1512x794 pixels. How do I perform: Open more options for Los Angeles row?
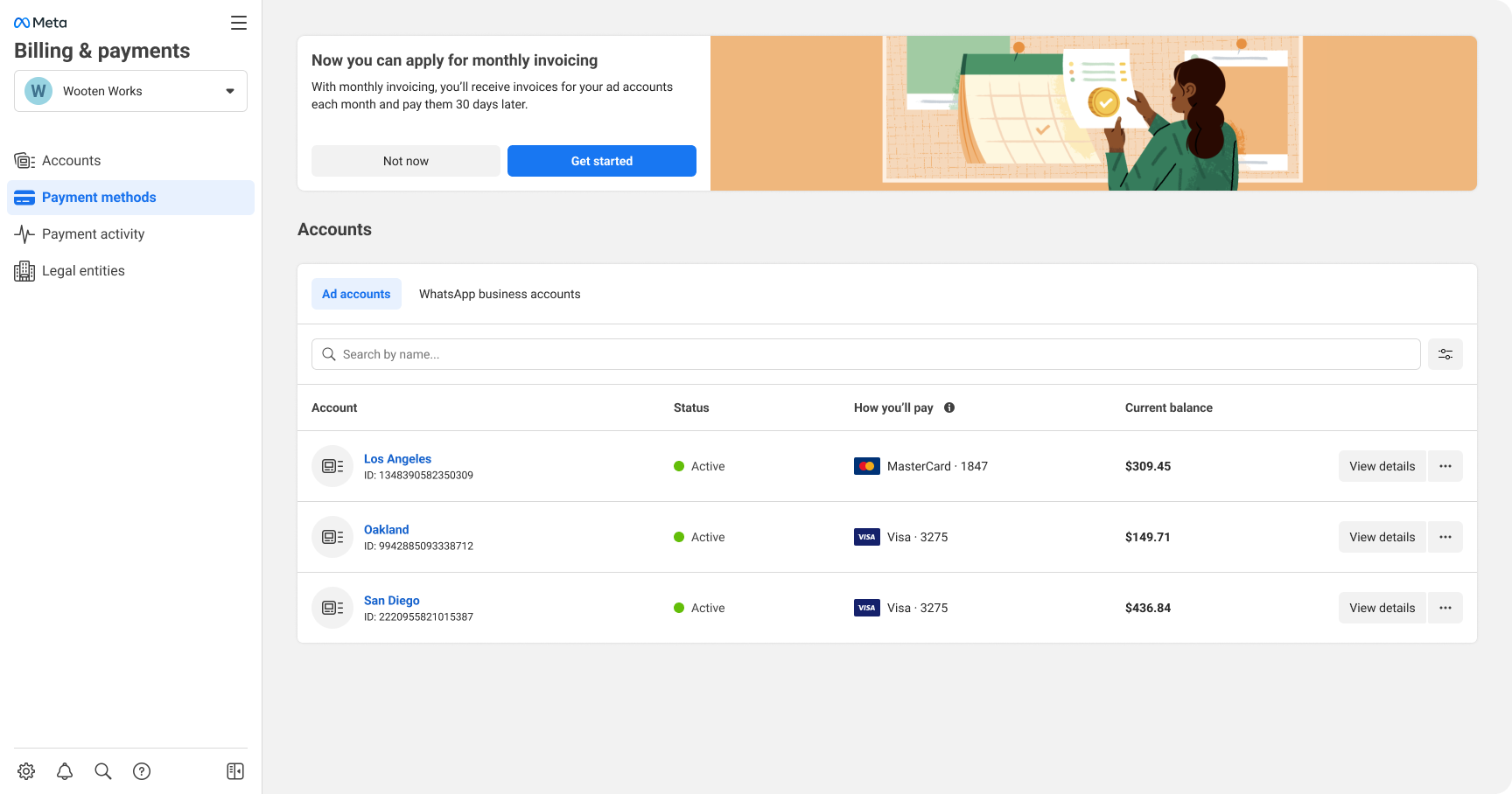[1445, 466]
